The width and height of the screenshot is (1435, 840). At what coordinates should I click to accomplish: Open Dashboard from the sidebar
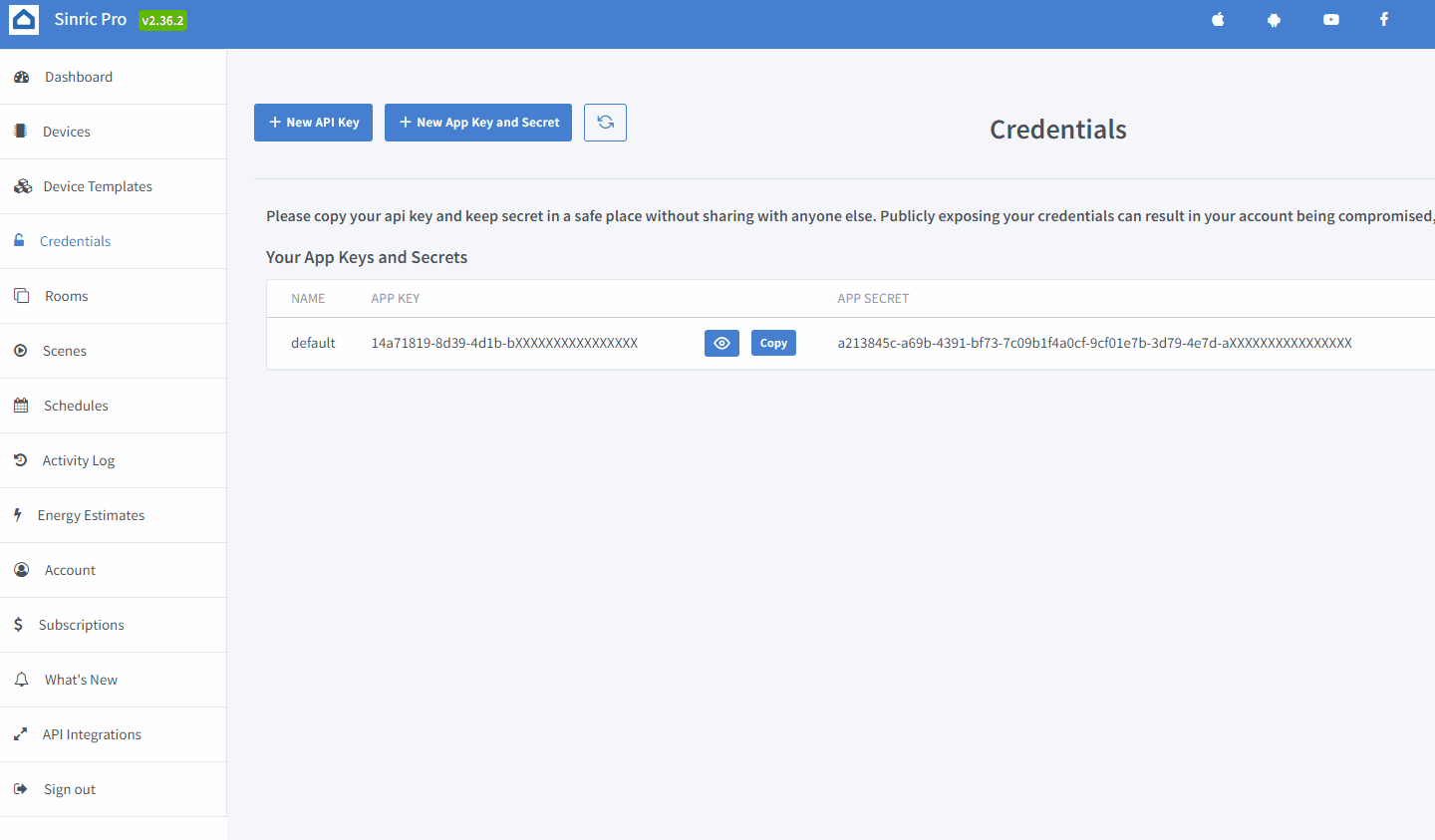point(78,77)
